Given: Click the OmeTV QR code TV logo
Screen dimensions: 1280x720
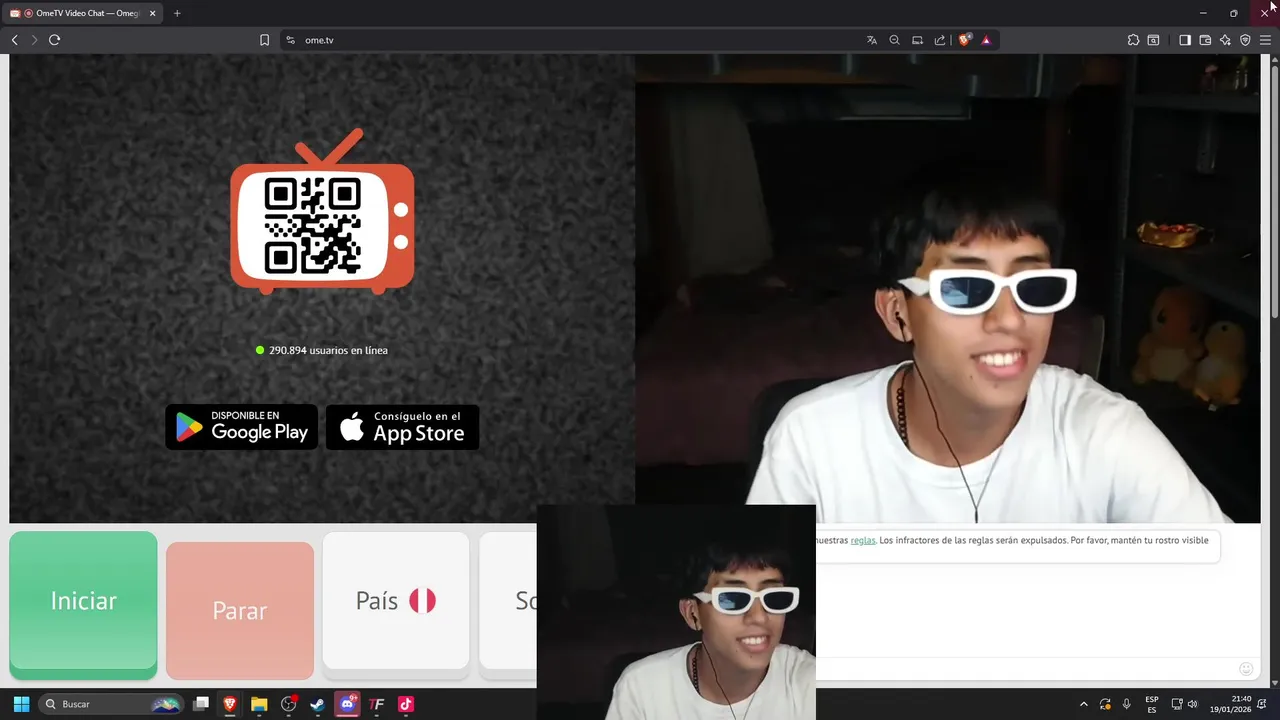Looking at the screenshot, I should [322, 212].
